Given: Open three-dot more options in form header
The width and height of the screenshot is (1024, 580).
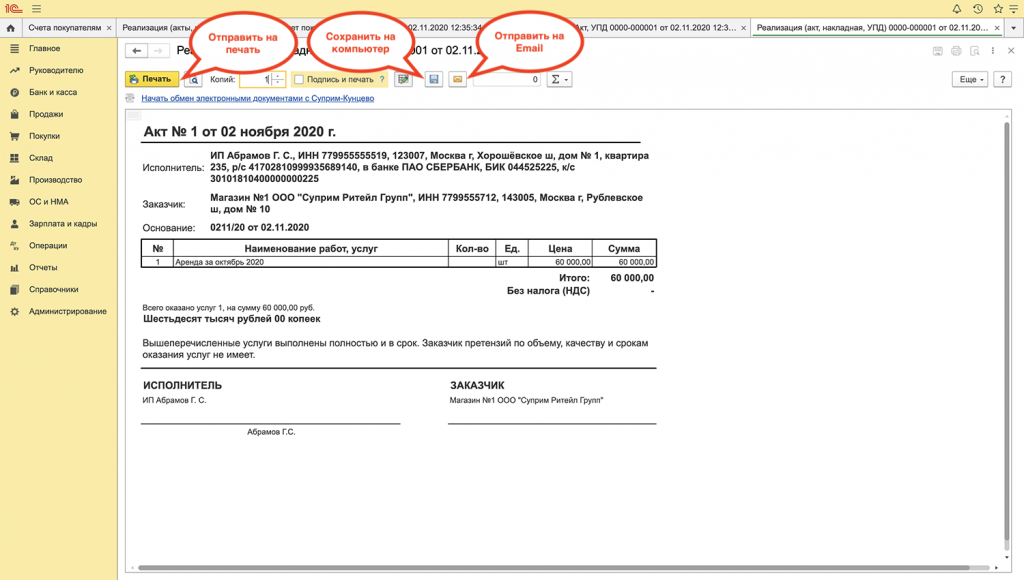Looking at the screenshot, I should [x=993, y=51].
